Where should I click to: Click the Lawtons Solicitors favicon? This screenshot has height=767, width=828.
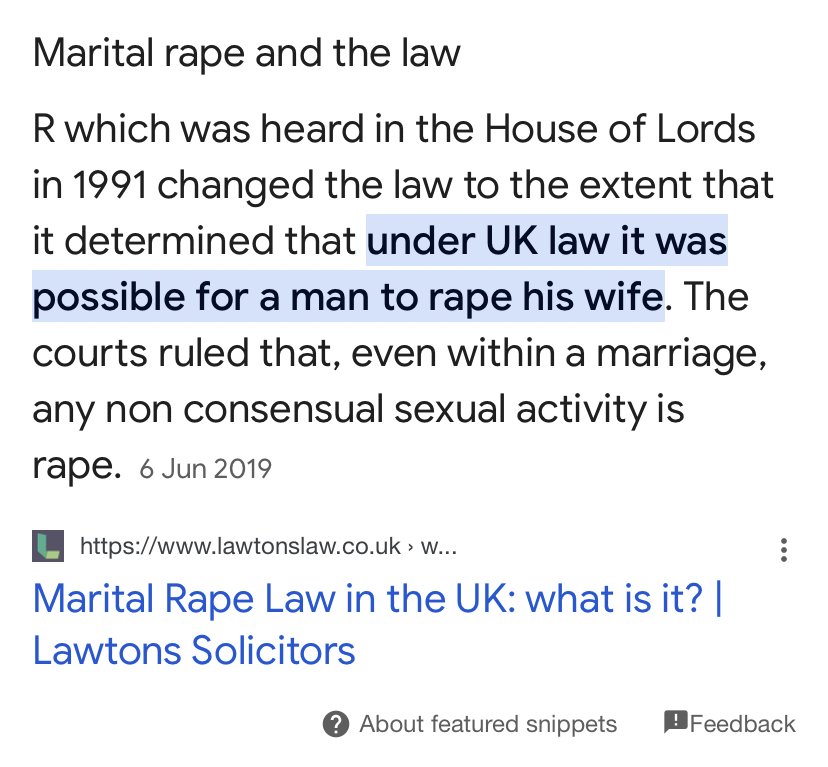[x=48, y=546]
